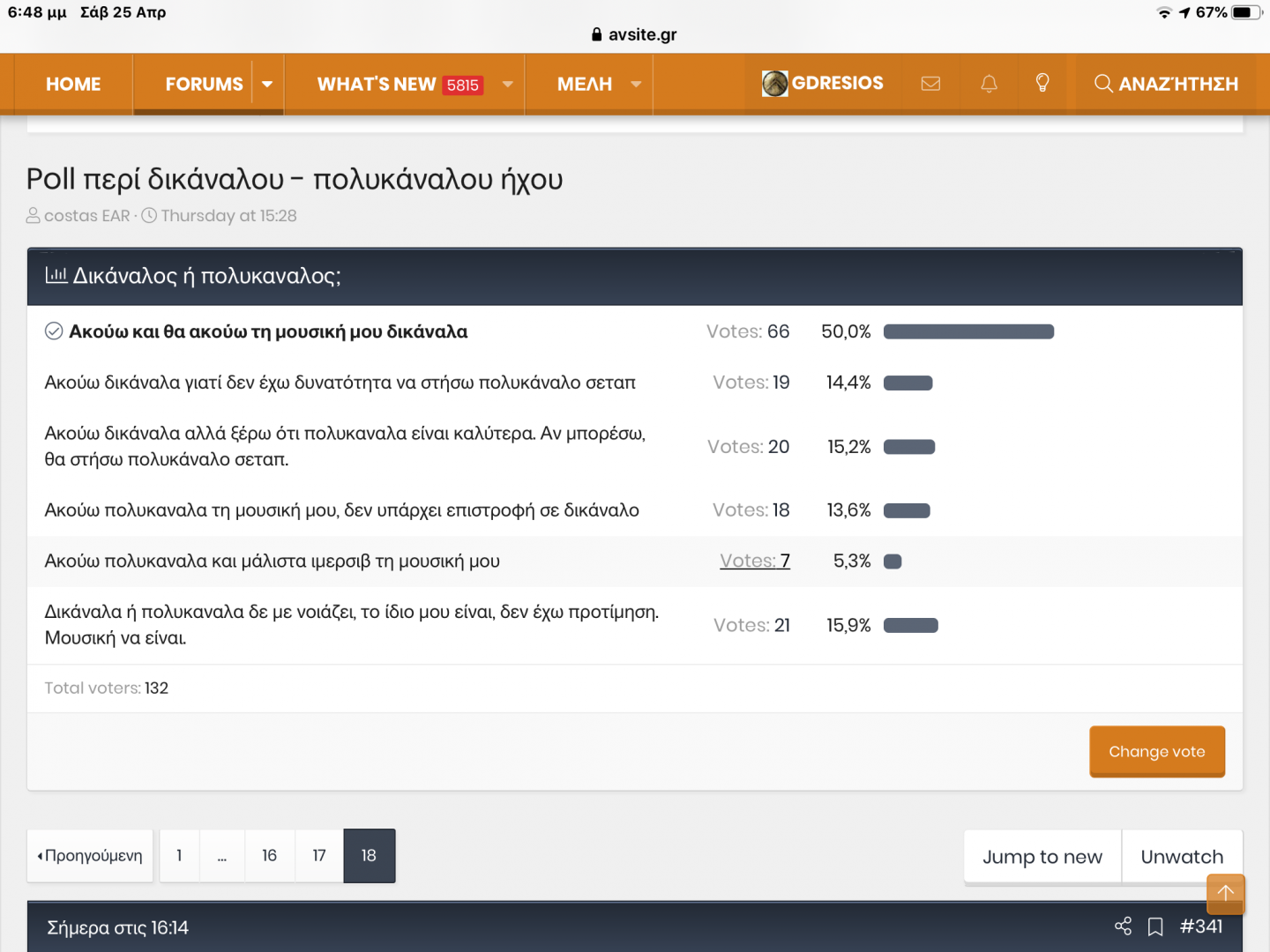1270x952 pixels.
Task: Click the 13,6% result bar
Action: 907,510
